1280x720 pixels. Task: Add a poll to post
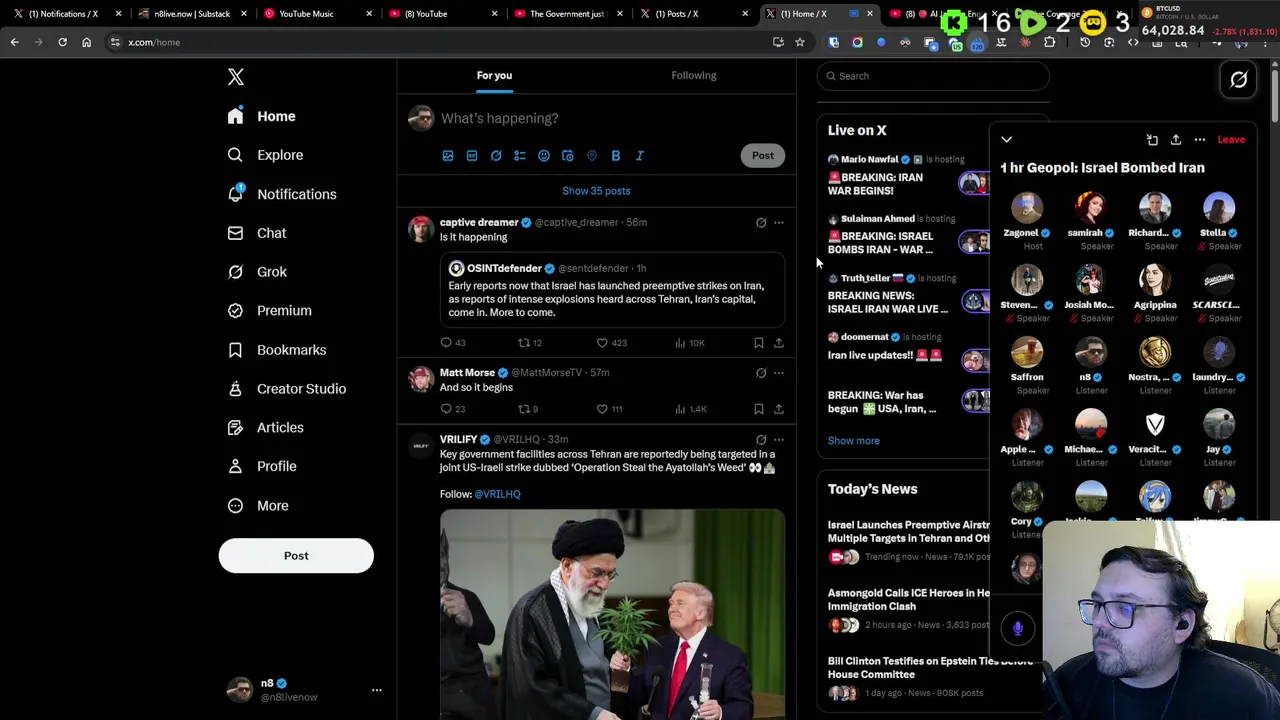(520, 156)
